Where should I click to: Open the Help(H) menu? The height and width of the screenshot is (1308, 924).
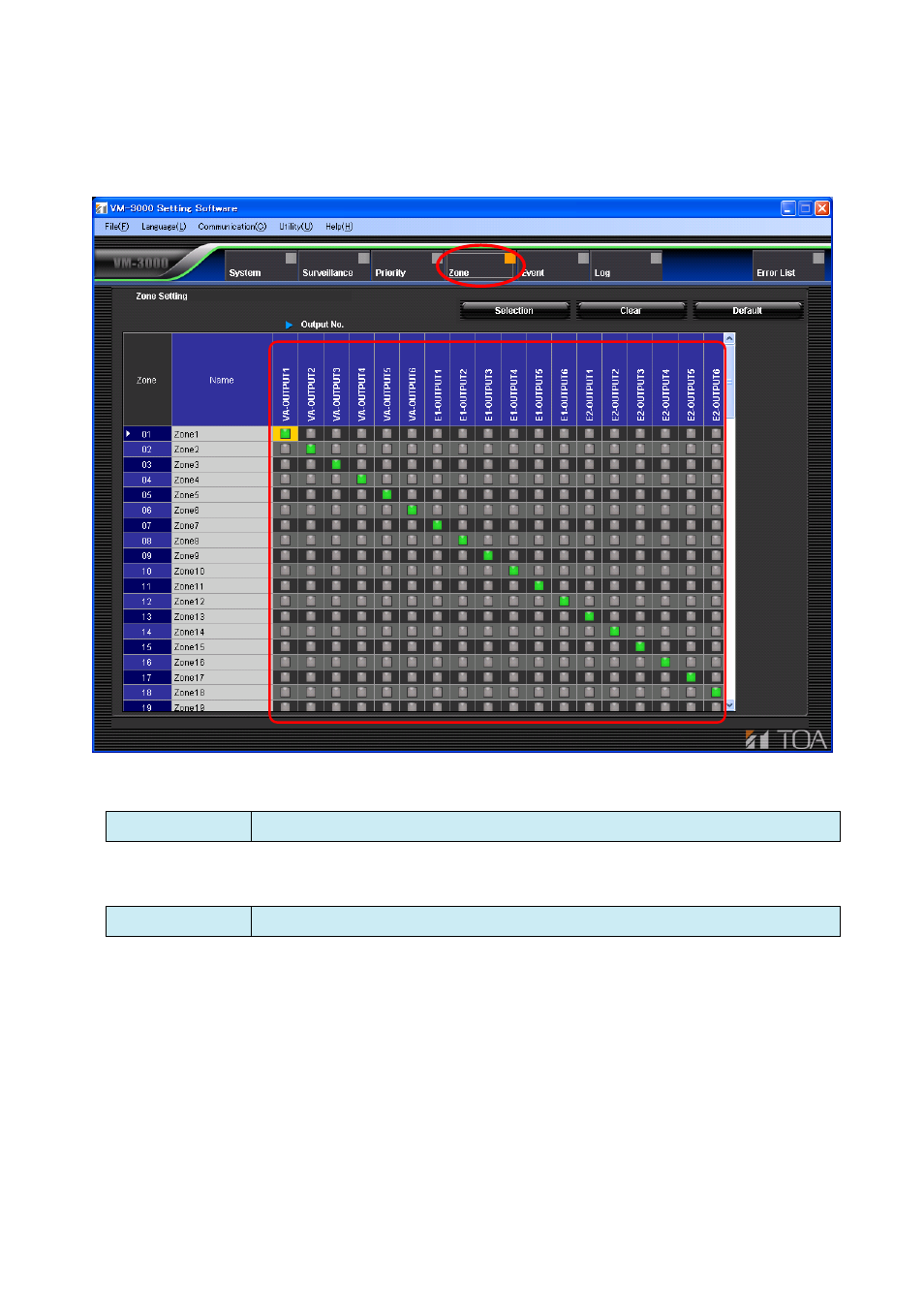339,227
